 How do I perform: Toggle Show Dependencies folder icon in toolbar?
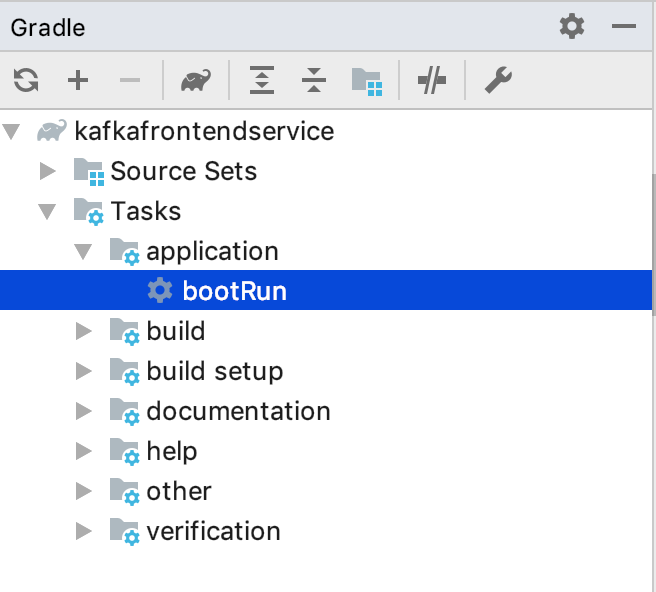[x=367, y=81]
